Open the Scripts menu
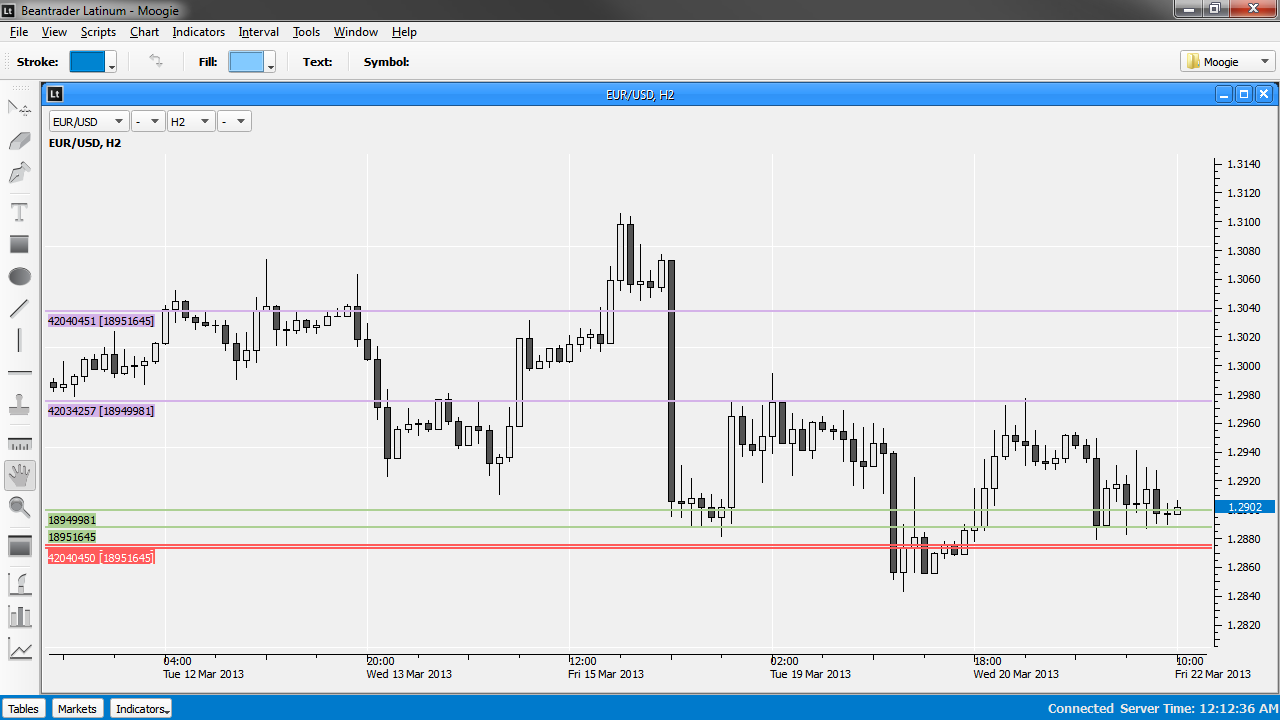Screen dimensions: 1280x720 pyautogui.click(x=98, y=32)
